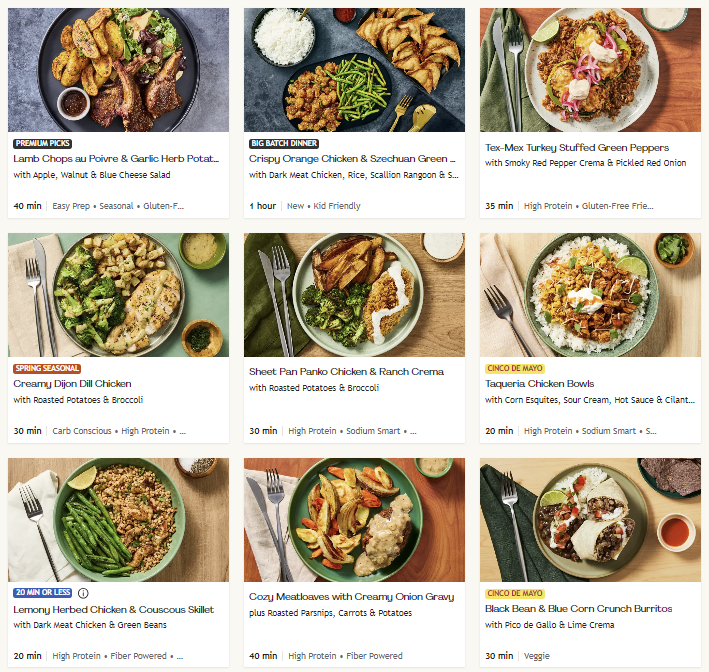The height and width of the screenshot is (672, 709).
Task: View the Taqueria Chicken Bowls photo
Action: click(x=590, y=295)
